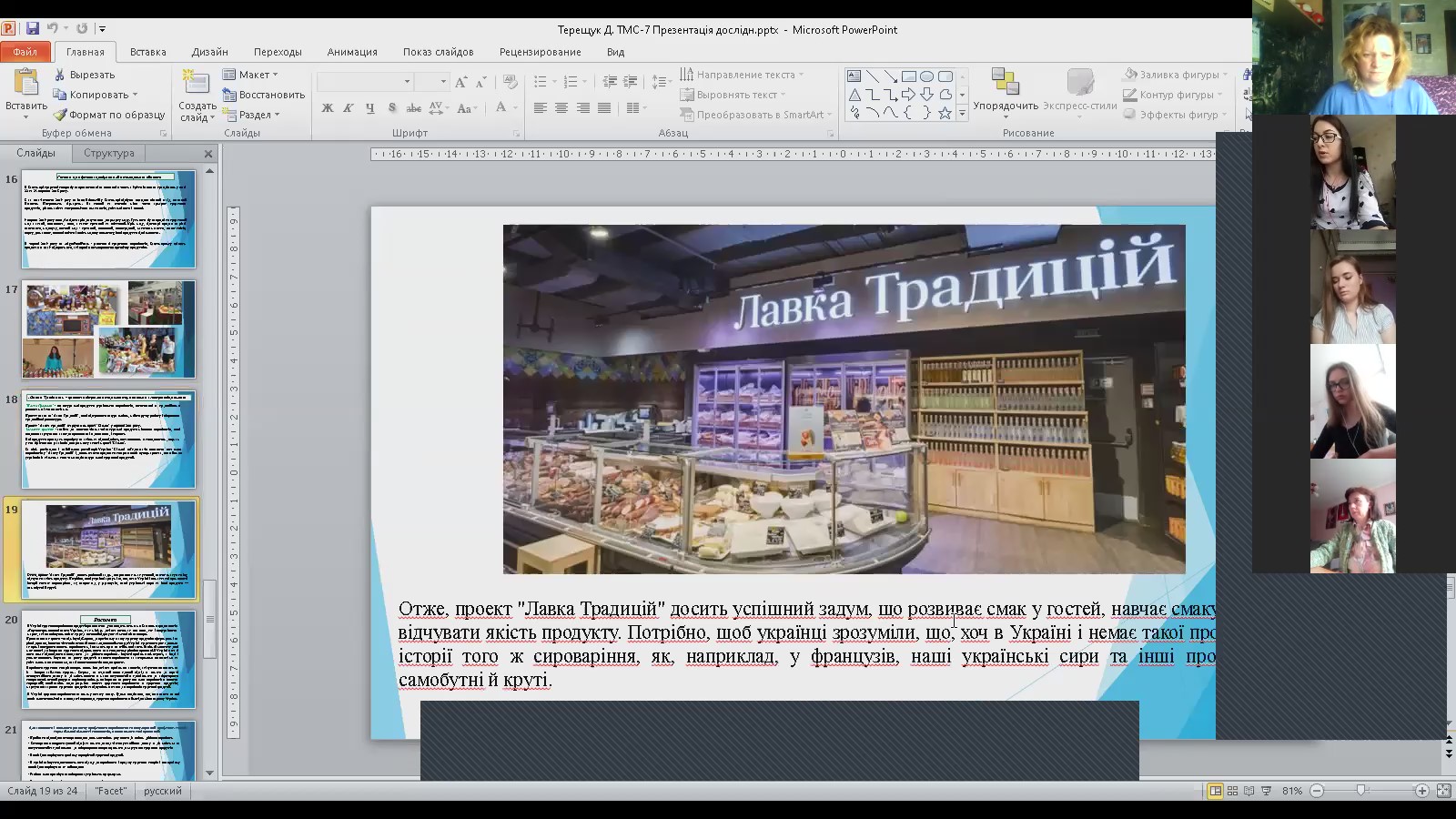Click Создать слайд new slide icon

click(x=196, y=82)
